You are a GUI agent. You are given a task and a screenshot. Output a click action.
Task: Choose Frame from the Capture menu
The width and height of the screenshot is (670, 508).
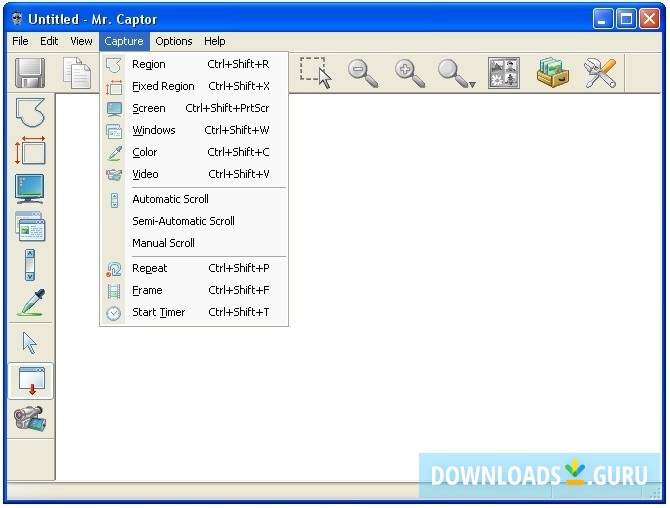click(194, 291)
